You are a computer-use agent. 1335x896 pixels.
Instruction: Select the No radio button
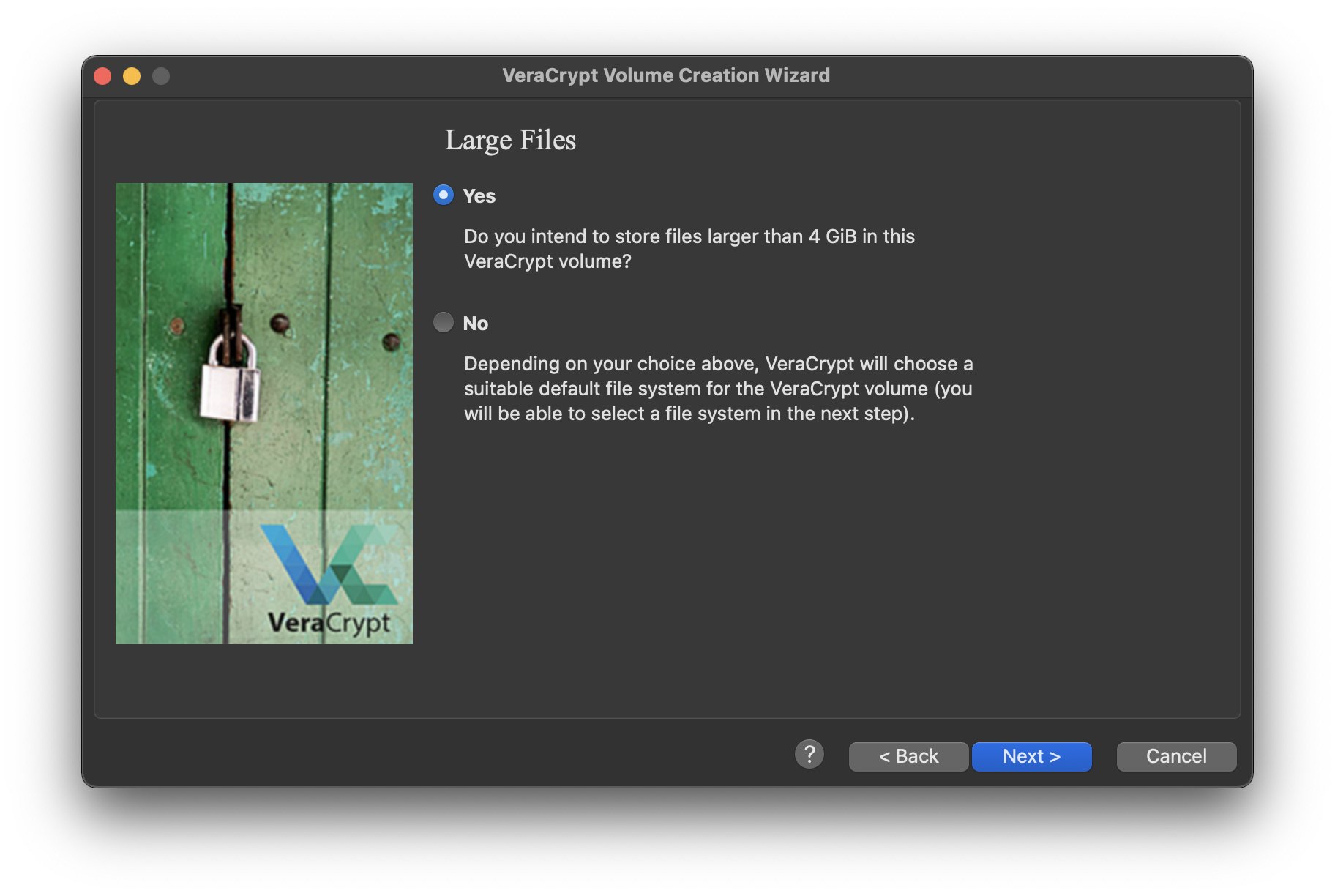[x=444, y=323]
